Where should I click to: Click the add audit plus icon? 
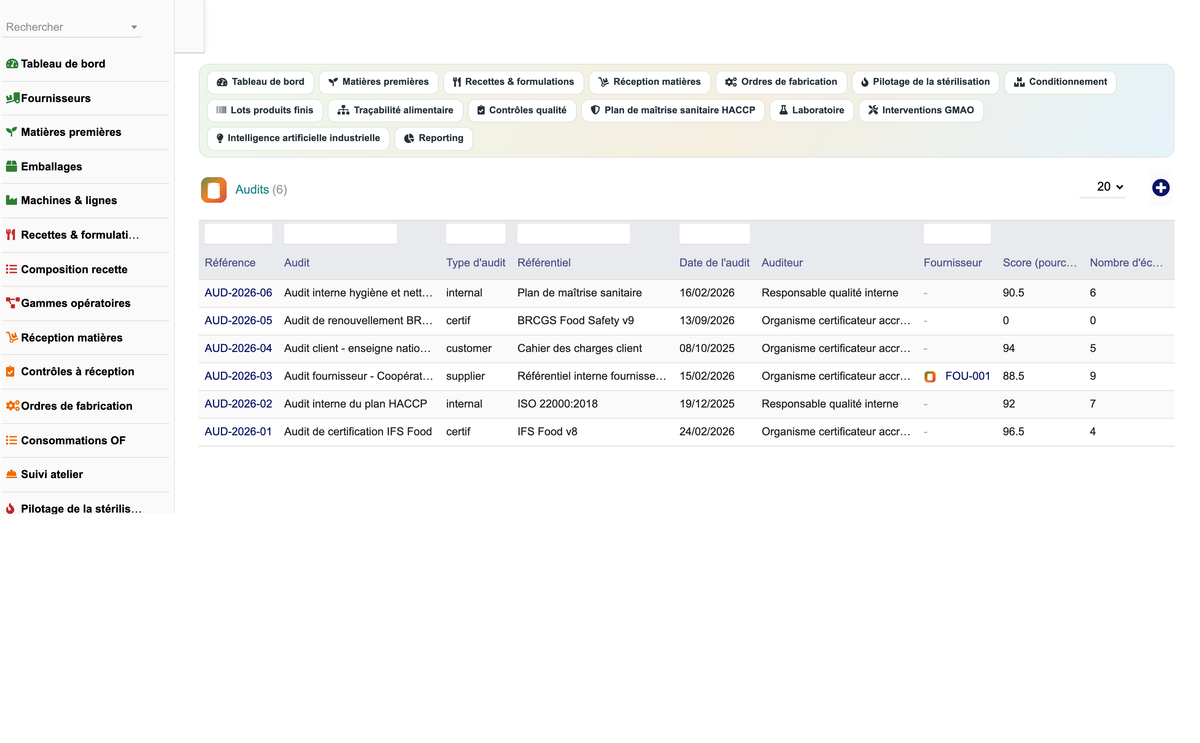click(x=1160, y=187)
